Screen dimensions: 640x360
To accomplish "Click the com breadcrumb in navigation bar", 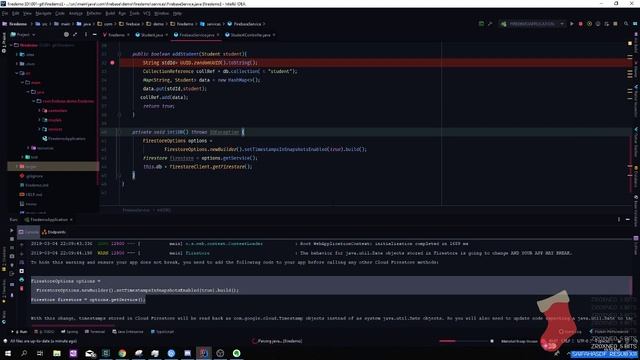I will [x=105, y=24].
